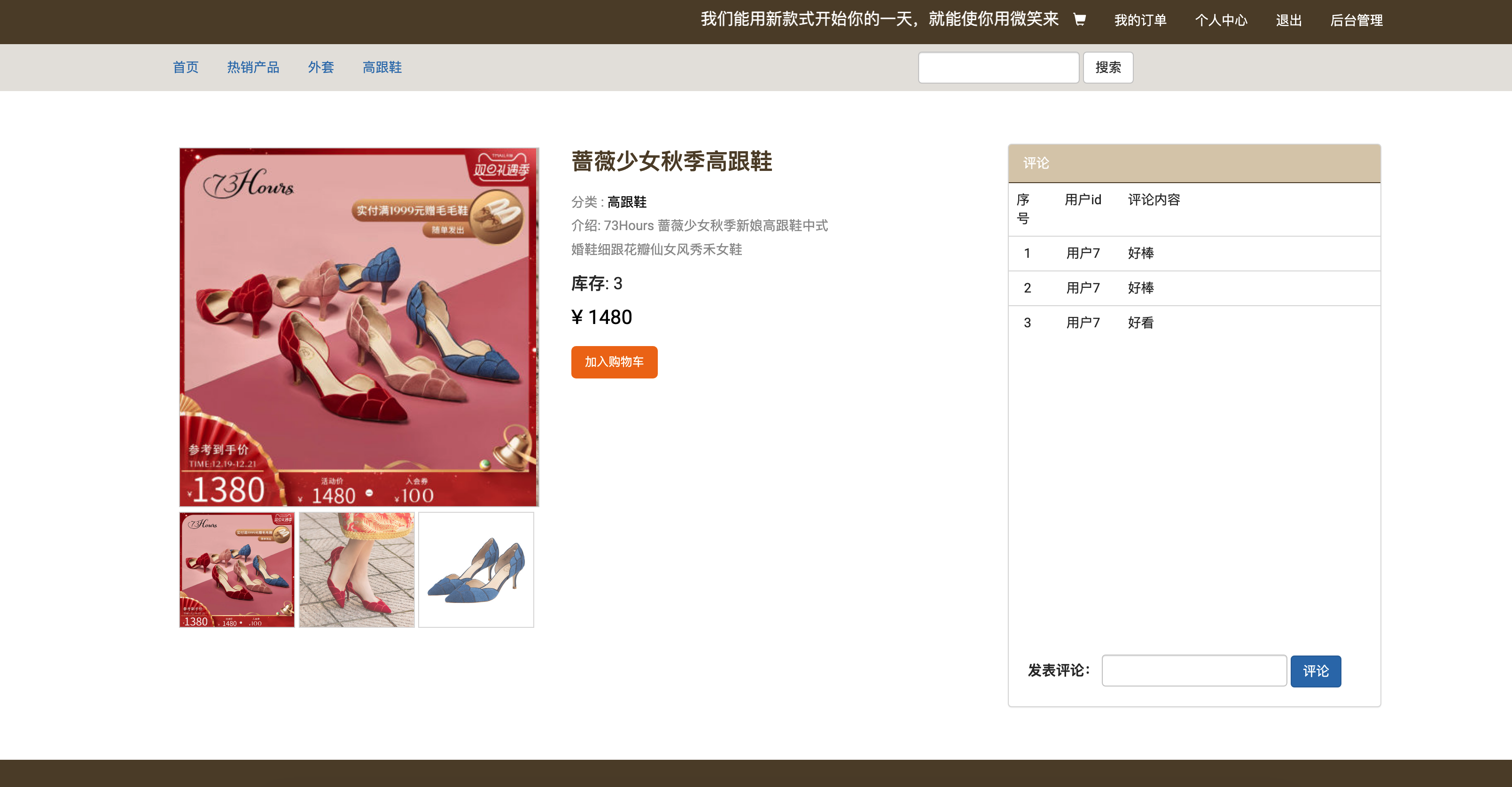The image size is (1512, 787).
Task: Click 加入购物车 add to cart
Action: (614, 362)
